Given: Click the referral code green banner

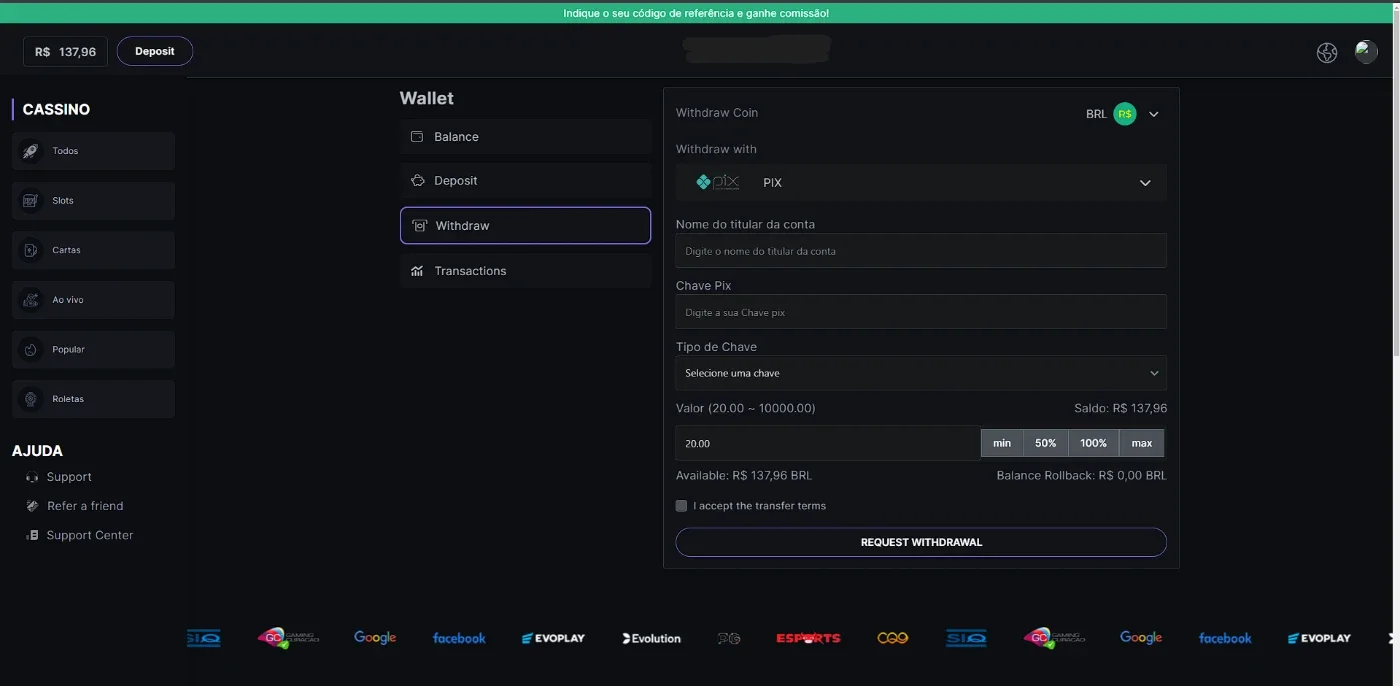Looking at the screenshot, I should click(x=696, y=13).
